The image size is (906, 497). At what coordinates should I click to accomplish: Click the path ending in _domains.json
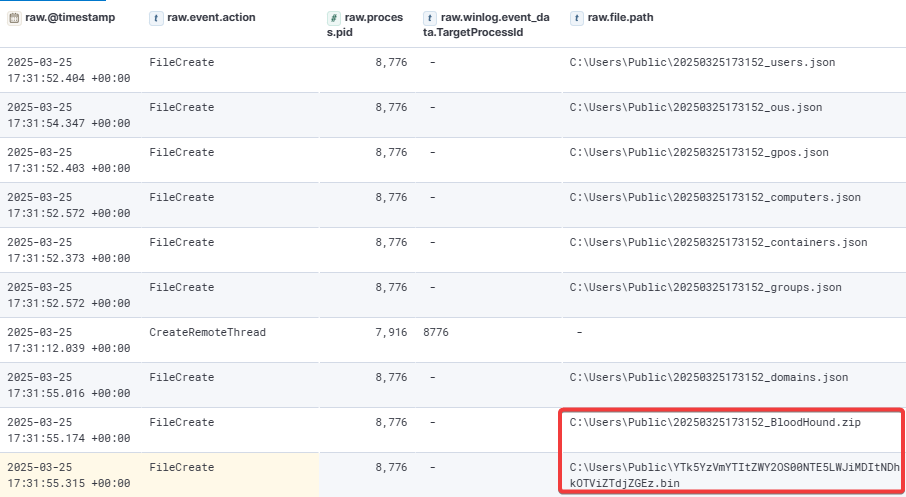point(709,377)
